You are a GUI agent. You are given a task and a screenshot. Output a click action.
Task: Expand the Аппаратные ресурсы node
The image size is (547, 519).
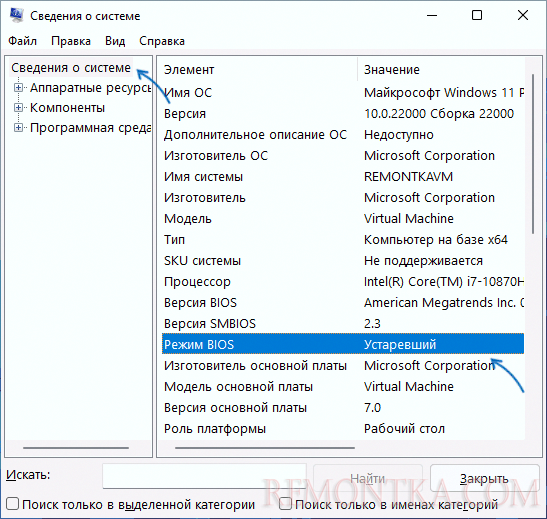18,88
